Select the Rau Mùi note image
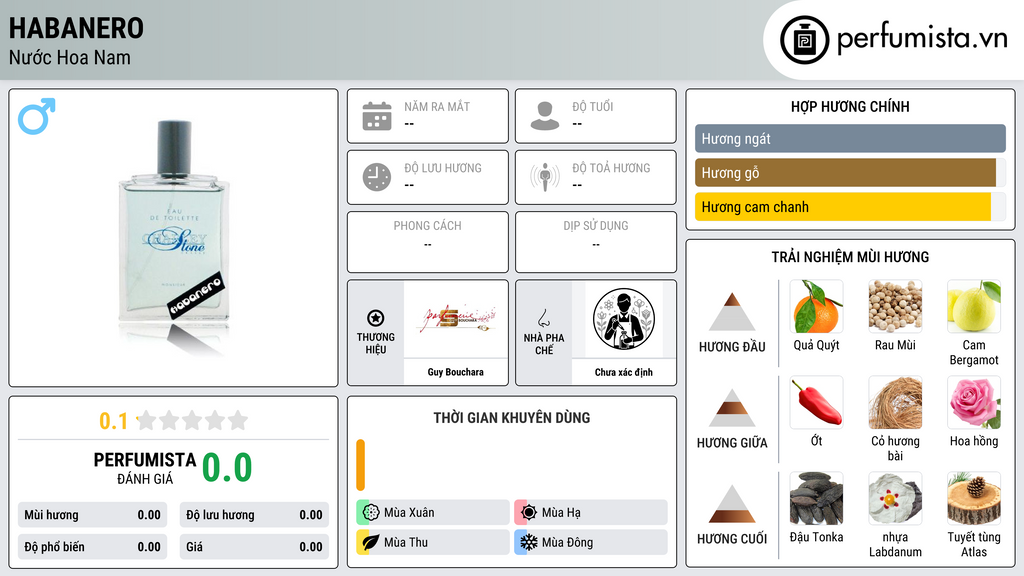Screen dimensions: 1024x576 [x=895, y=307]
